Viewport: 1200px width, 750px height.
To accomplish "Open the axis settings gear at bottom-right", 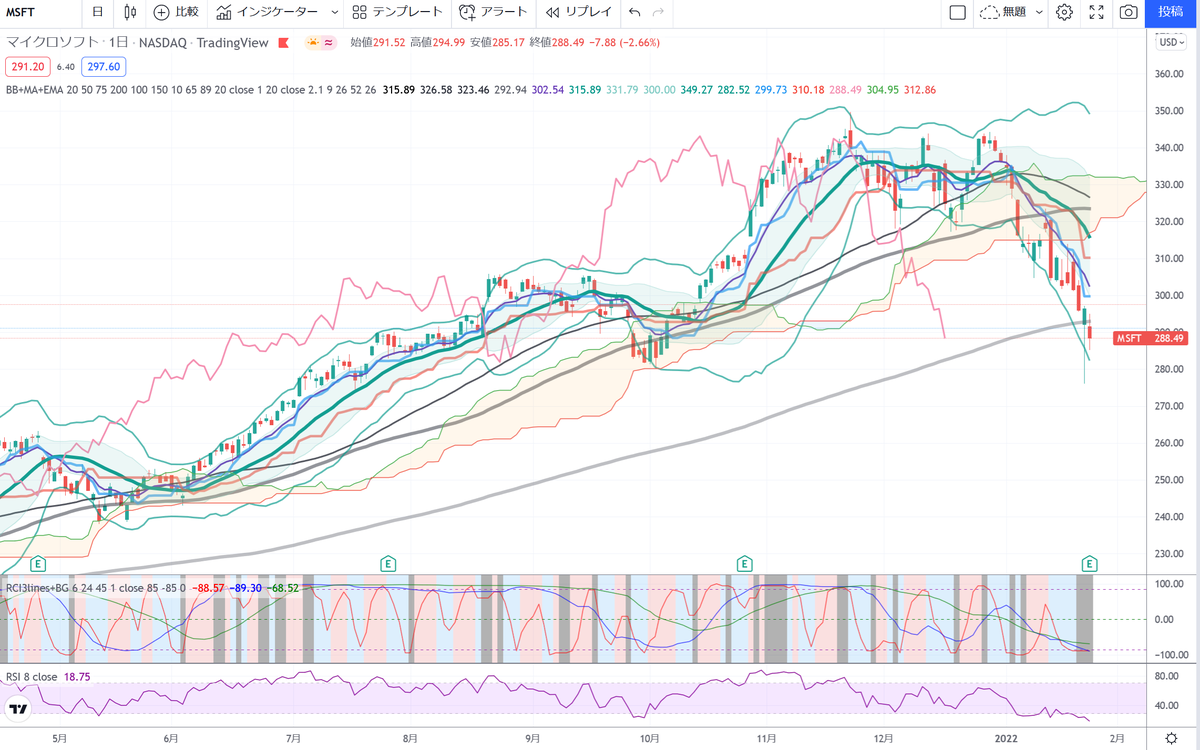I will [1169, 738].
